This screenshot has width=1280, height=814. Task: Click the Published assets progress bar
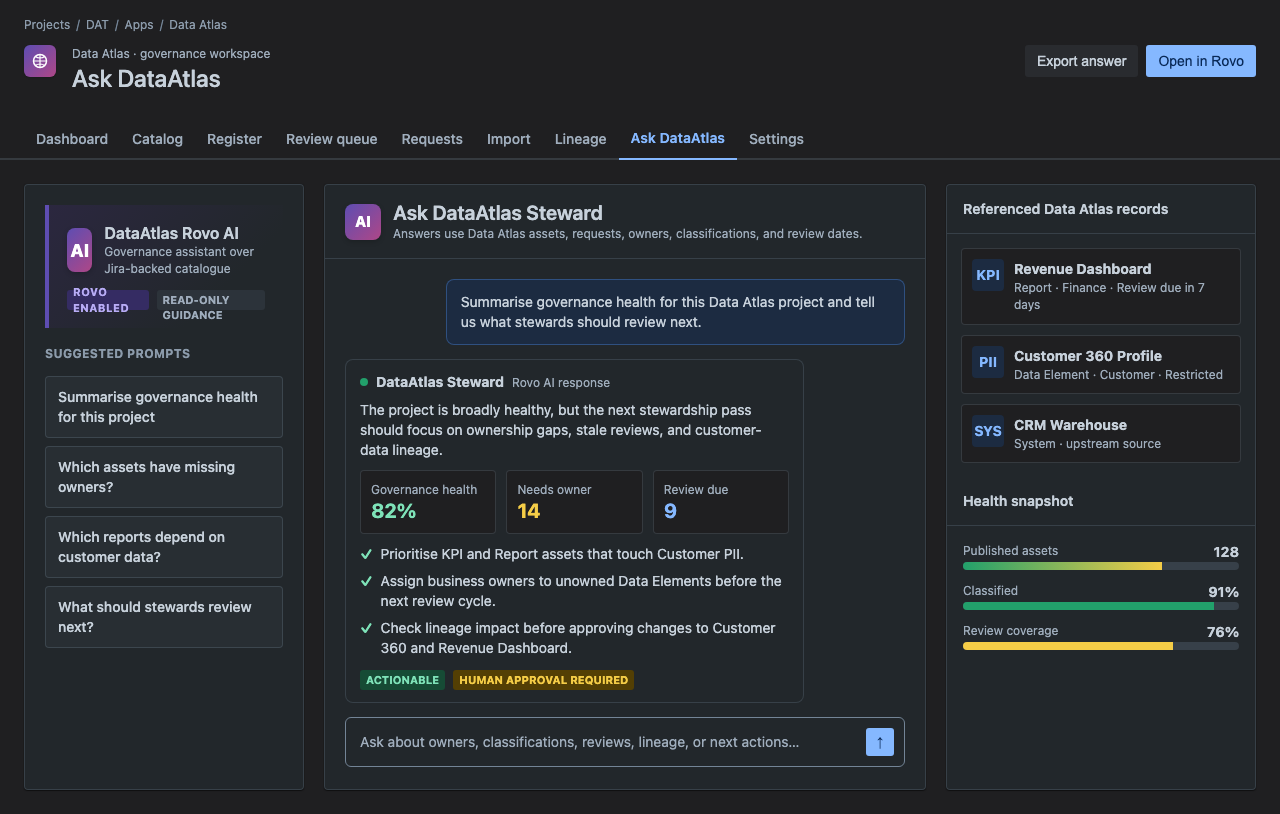[x=1101, y=566]
